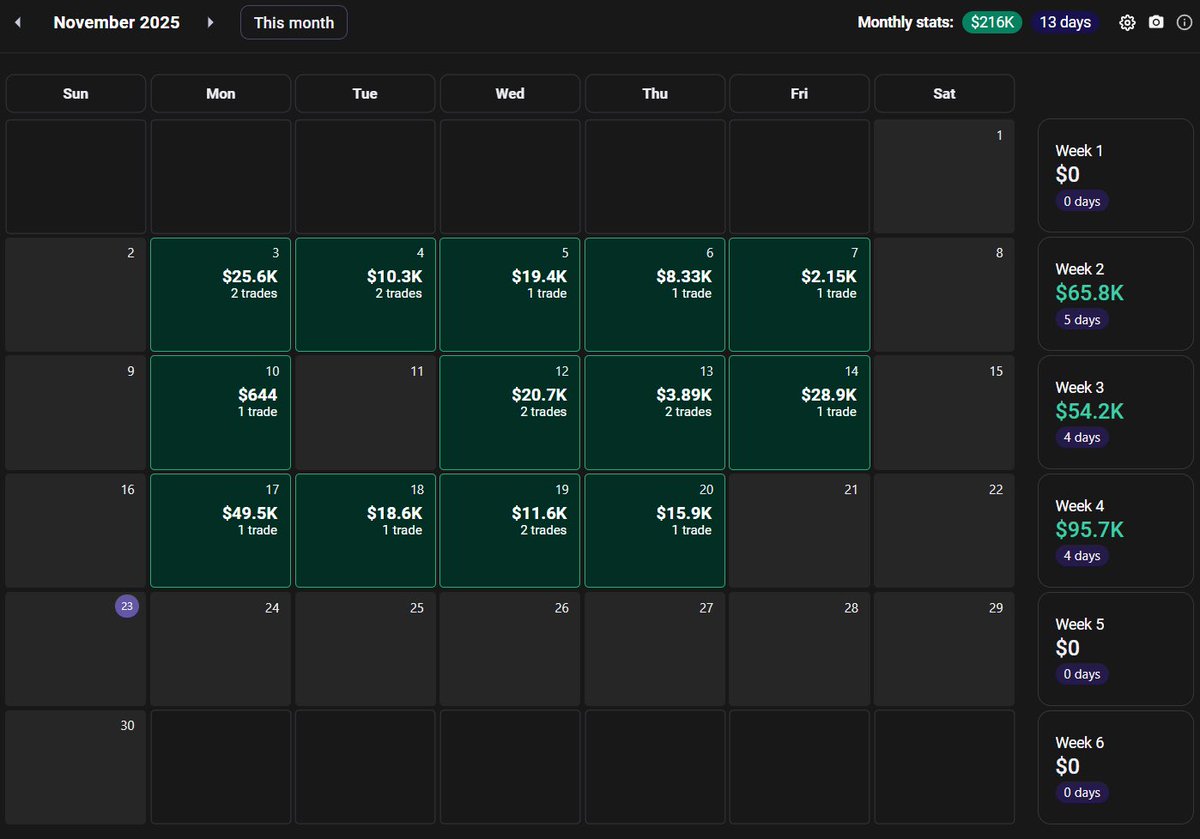The height and width of the screenshot is (839, 1200).
Task: Select the empty November 11 cell
Action: pyautogui.click(x=365, y=412)
